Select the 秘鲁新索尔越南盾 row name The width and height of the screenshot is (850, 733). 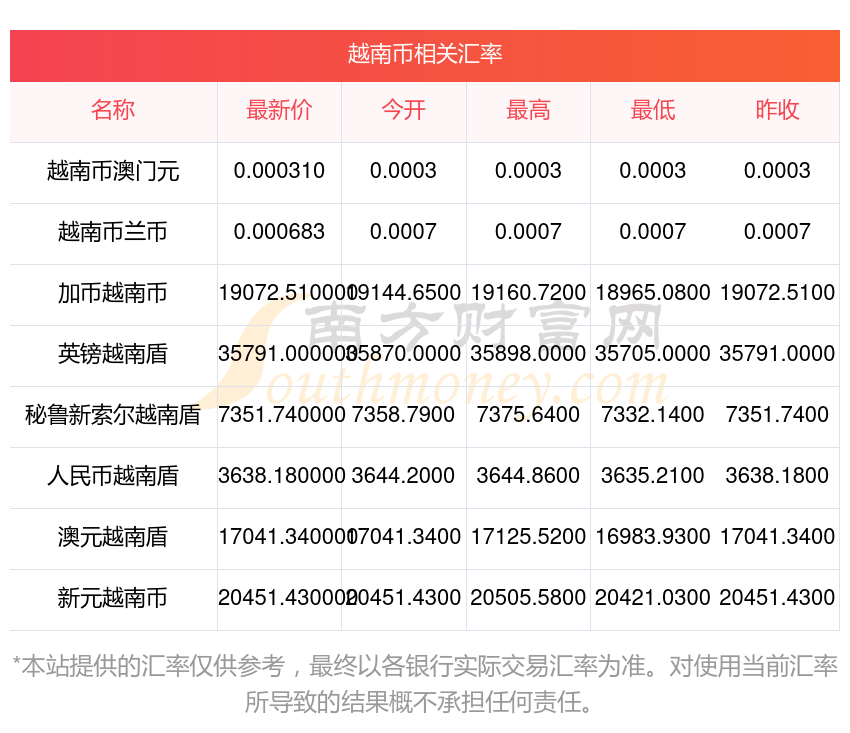click(113, 415)
